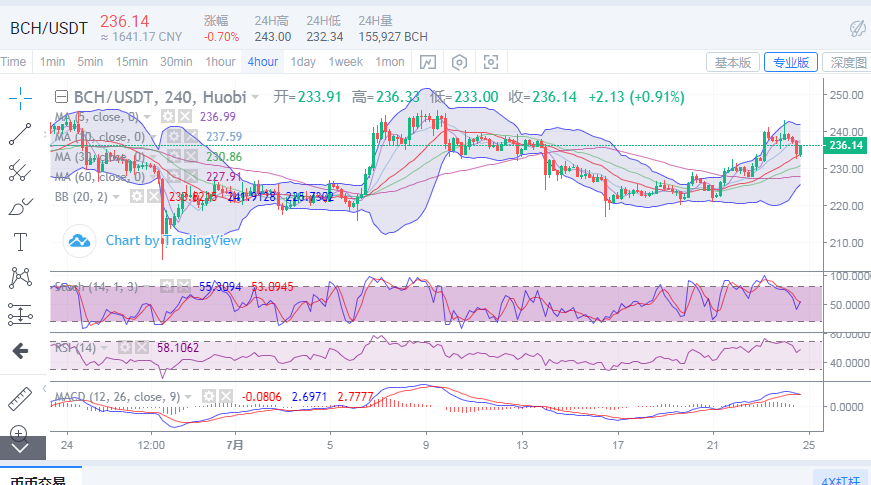Viewport: 871px width, 485px height.
Task: Select the ruler measure tool
Action: (21, 397)
